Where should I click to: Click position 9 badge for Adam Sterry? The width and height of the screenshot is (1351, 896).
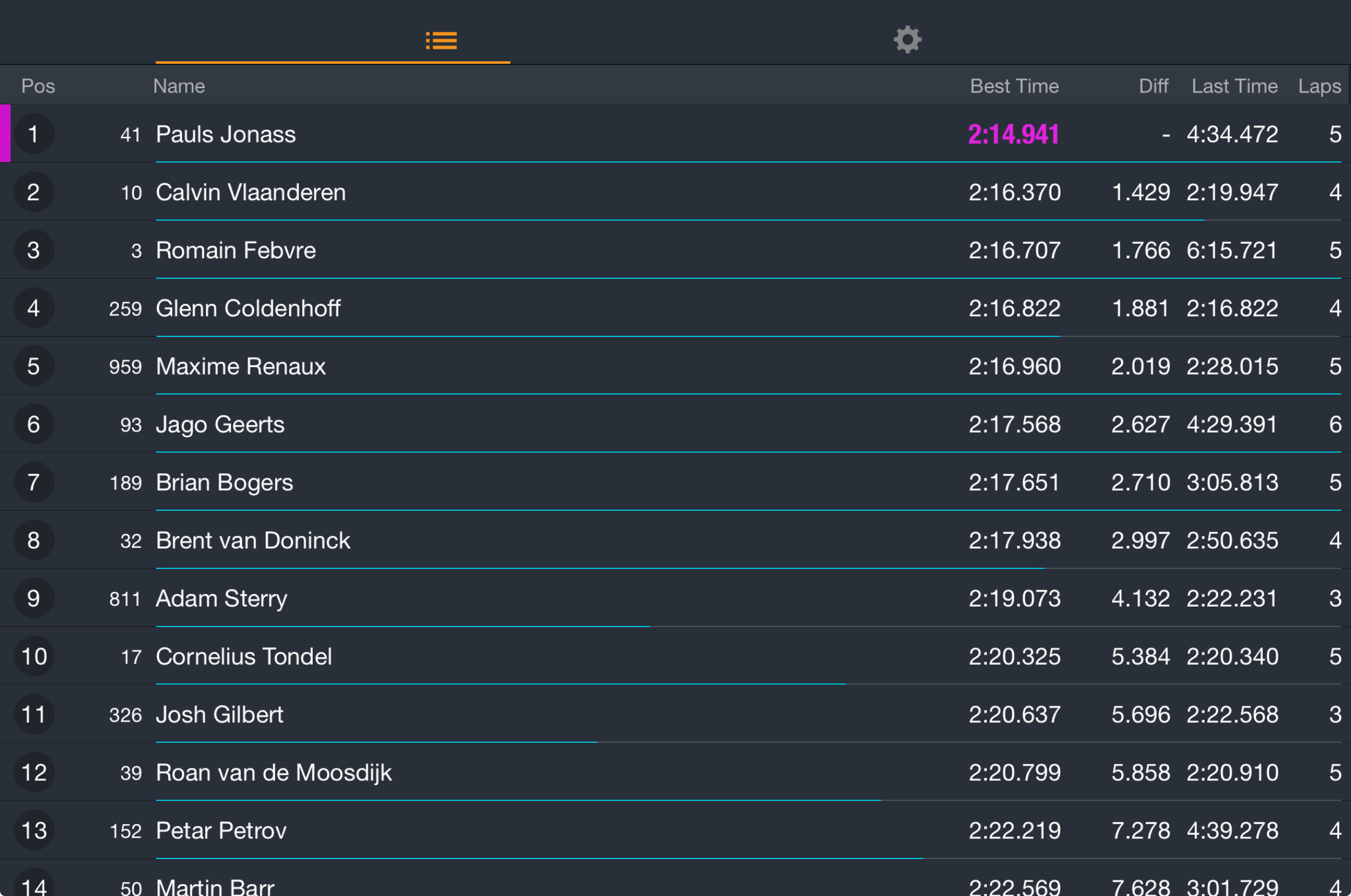(x=34, y=598)
